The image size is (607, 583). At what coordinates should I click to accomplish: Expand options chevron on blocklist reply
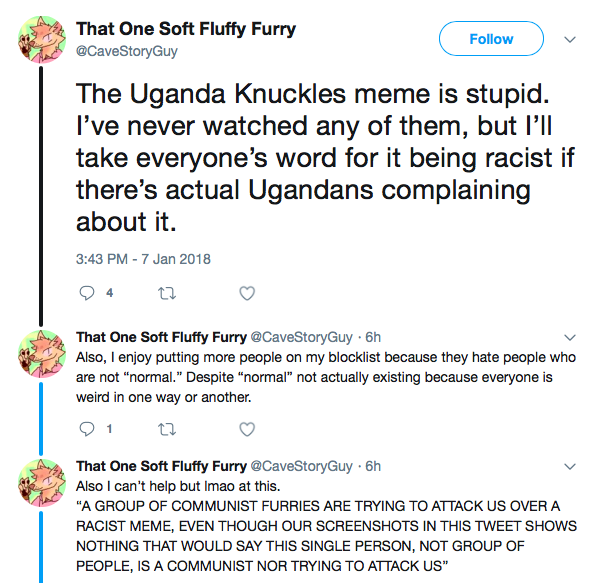[570, 338]
